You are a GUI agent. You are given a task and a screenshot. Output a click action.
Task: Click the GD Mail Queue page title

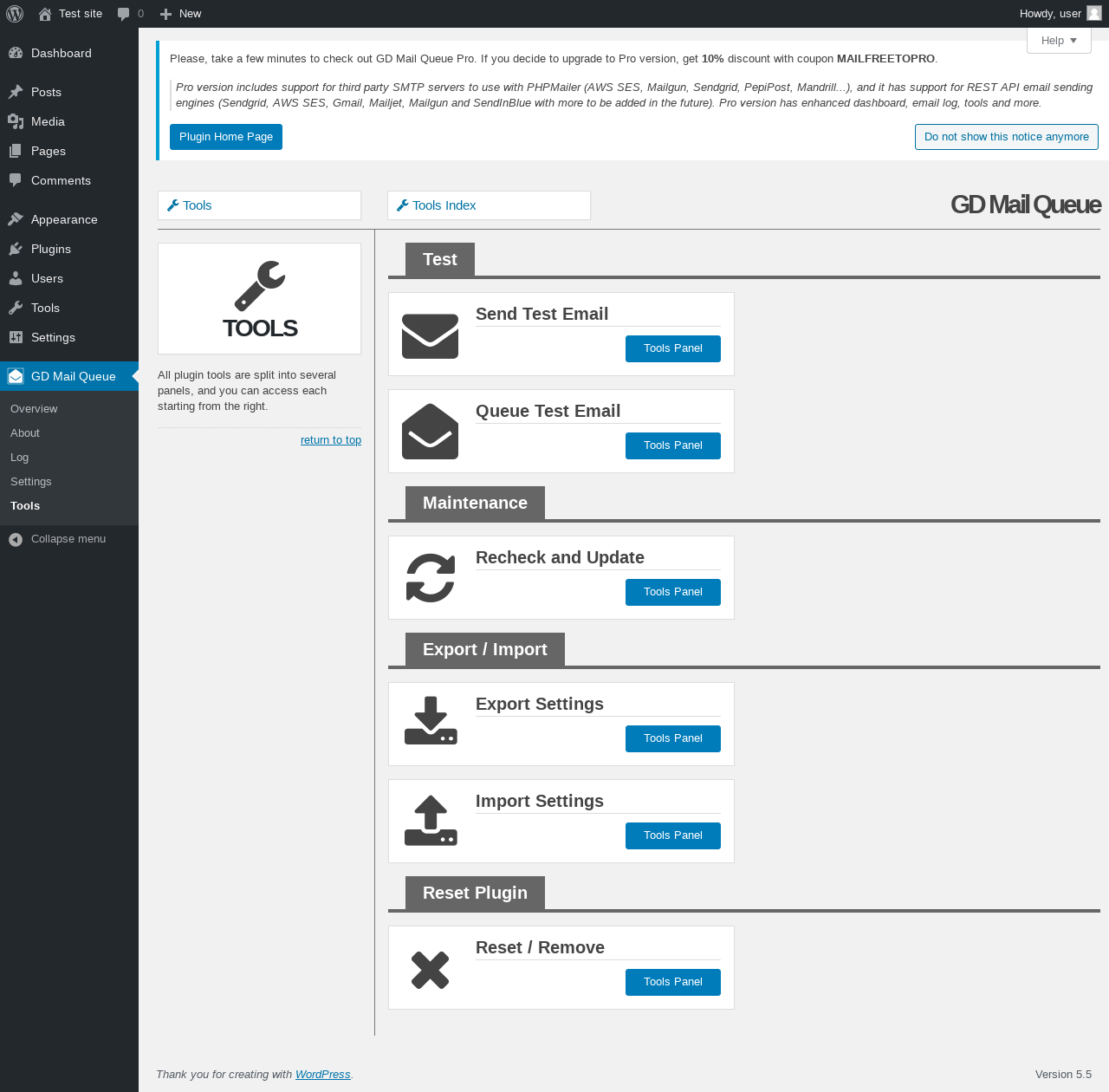coord(1026,205)
